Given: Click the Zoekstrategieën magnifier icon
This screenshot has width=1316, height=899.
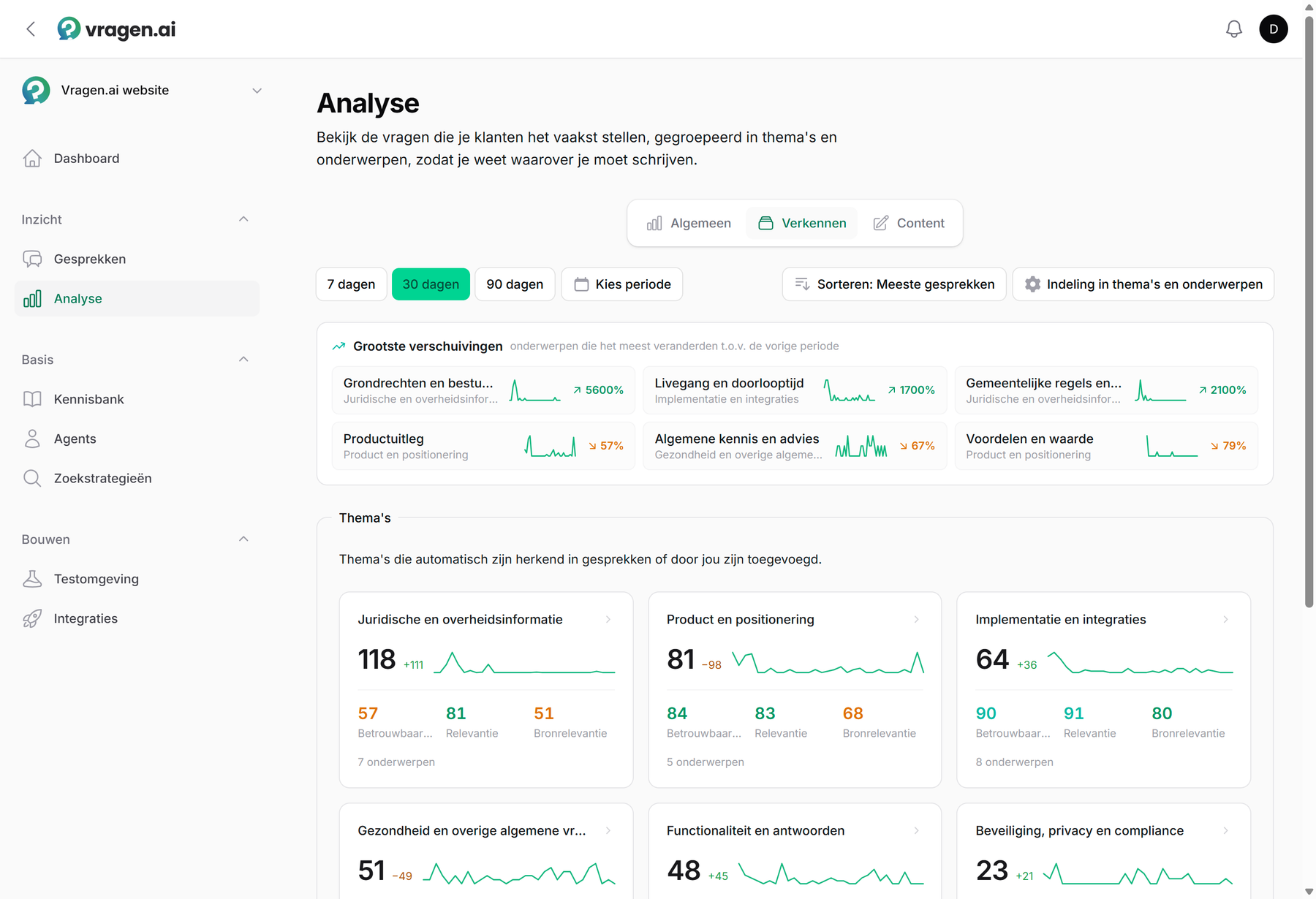Looking at the screenshot, I should (32, 479).
